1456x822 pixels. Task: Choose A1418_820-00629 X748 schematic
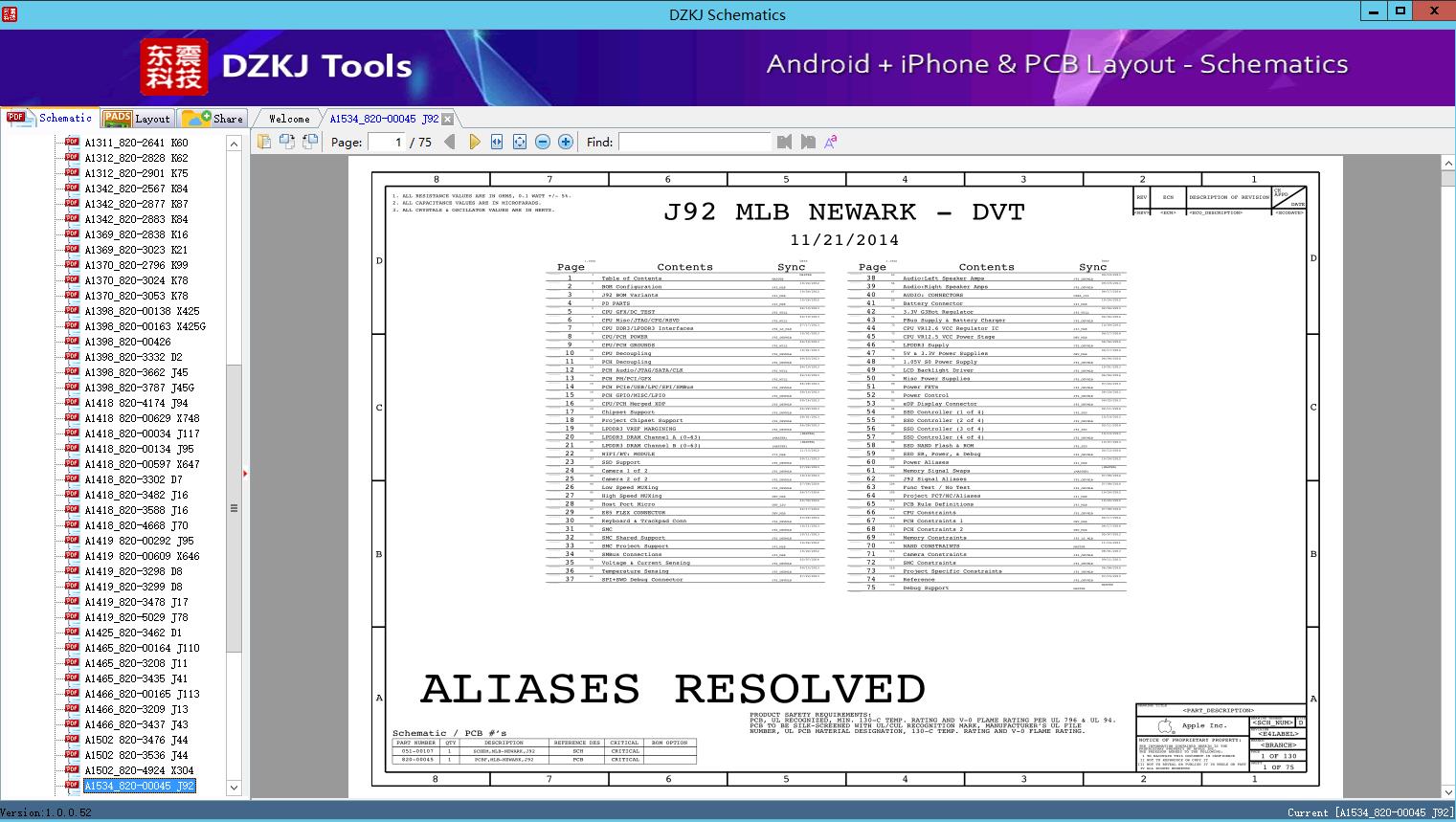tap(142, 418)
